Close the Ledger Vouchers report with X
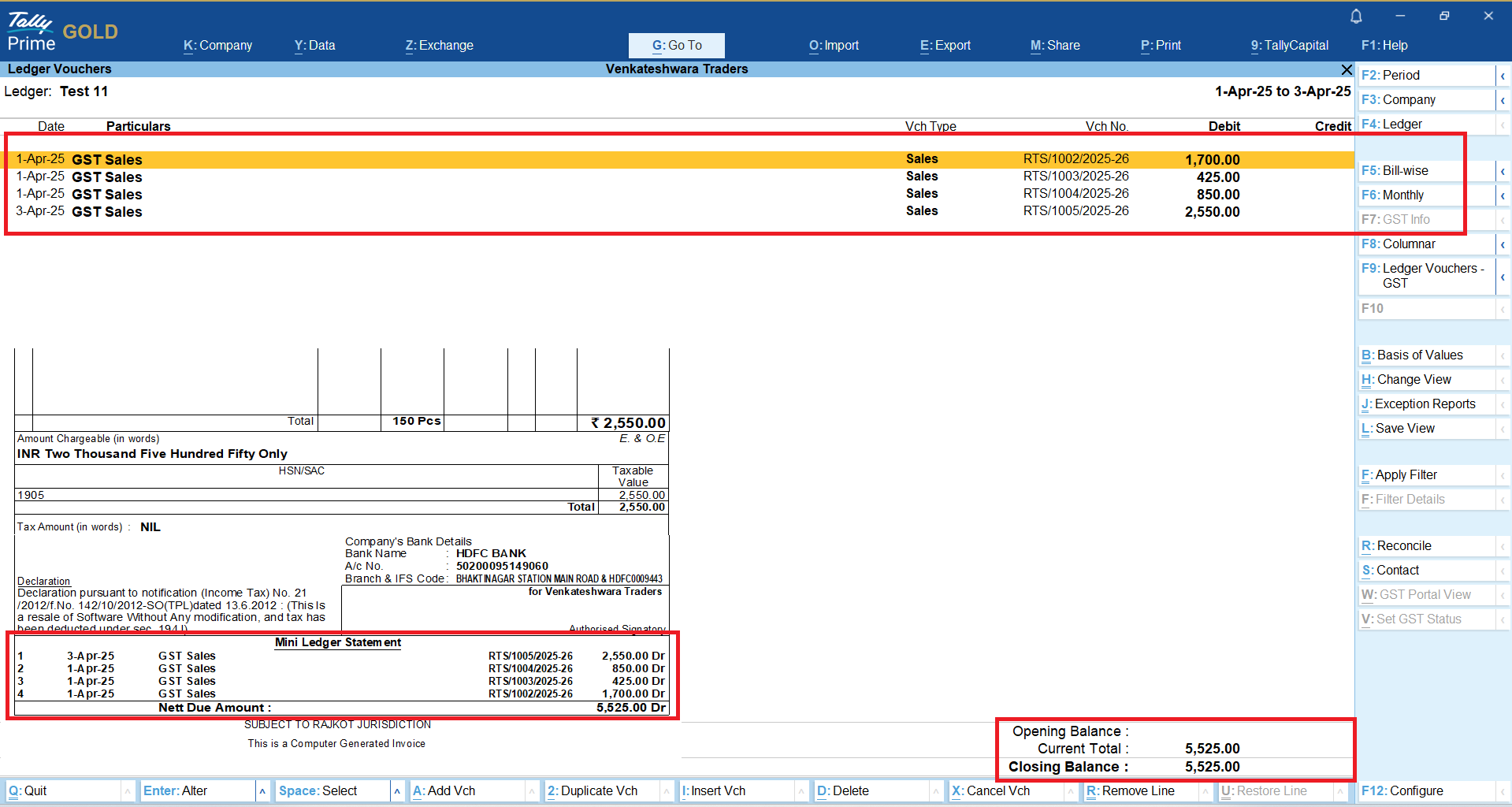Image resolution: width=1512 pixels, height=807 pixels. click(x=1347, y=69)
